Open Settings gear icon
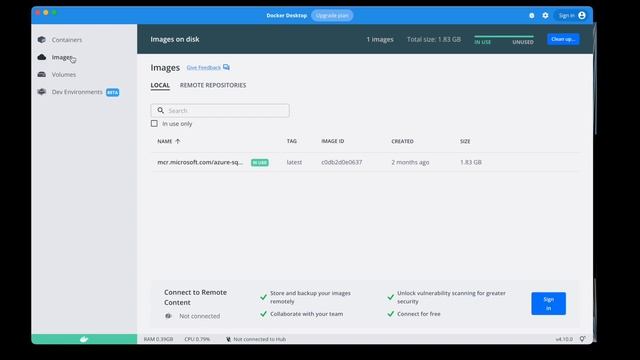This screenshot has height=360, width=640. (545, 16)
